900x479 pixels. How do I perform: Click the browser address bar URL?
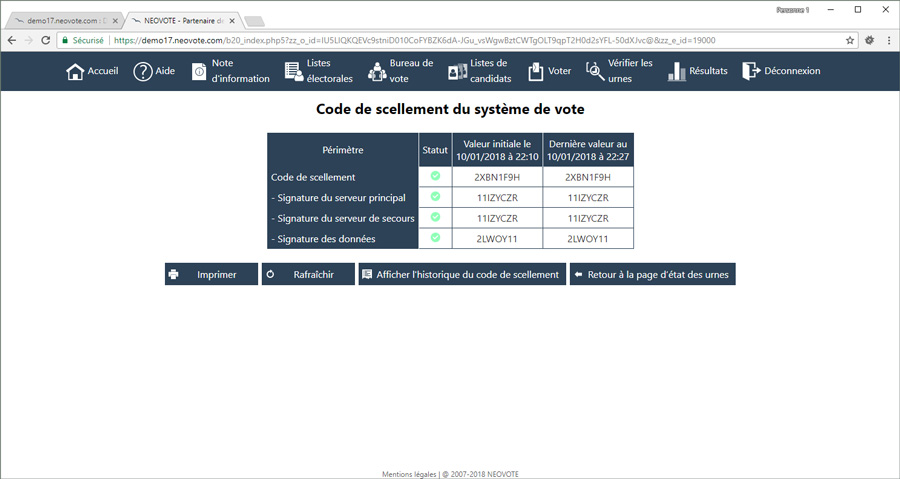414,41
